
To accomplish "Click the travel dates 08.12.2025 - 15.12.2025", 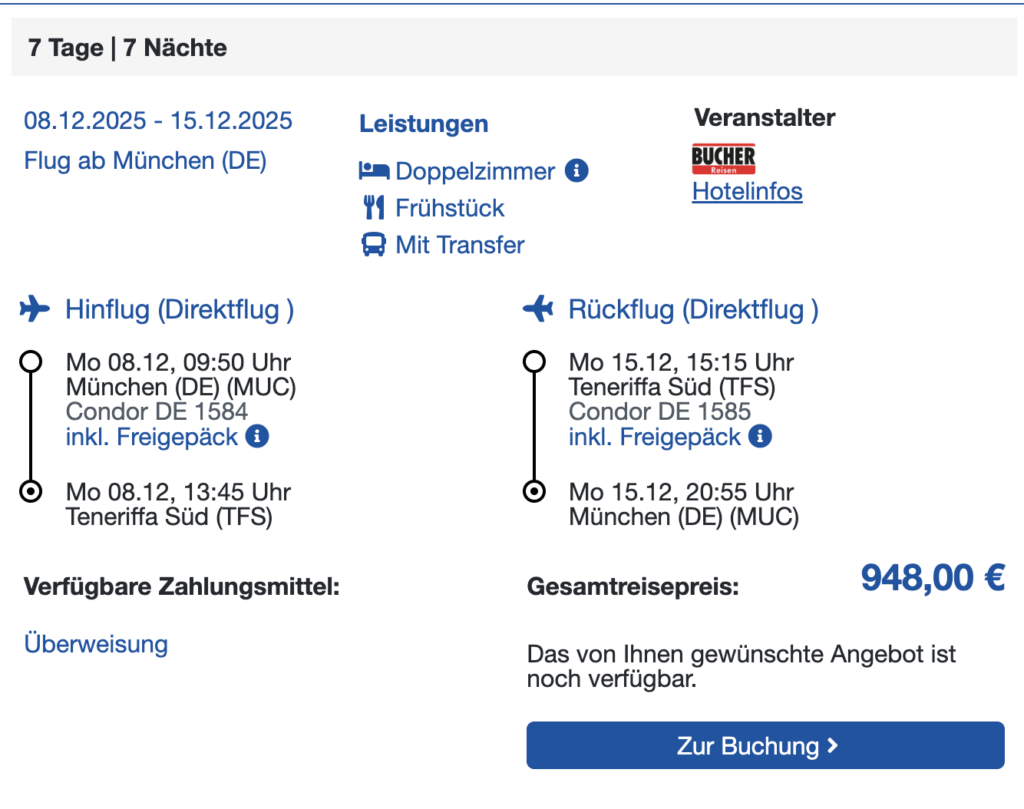I will coord(158,121).
